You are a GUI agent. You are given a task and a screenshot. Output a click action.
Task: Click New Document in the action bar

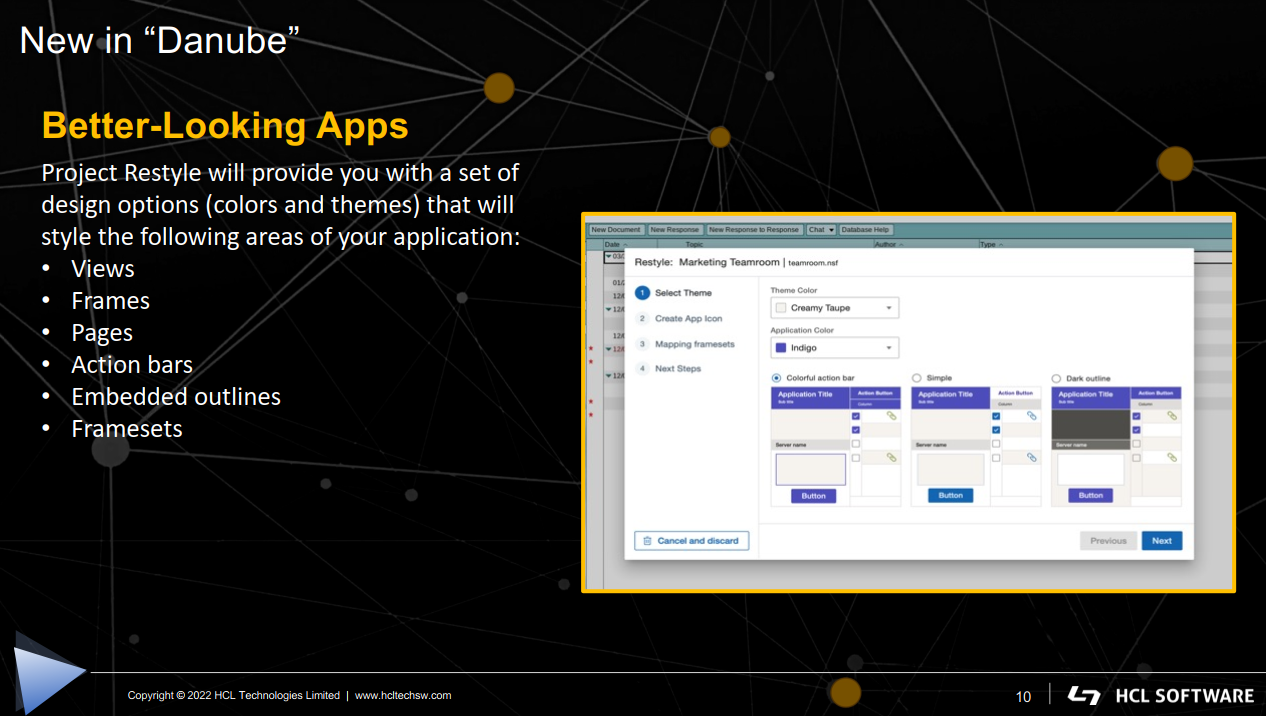(616, 230)
